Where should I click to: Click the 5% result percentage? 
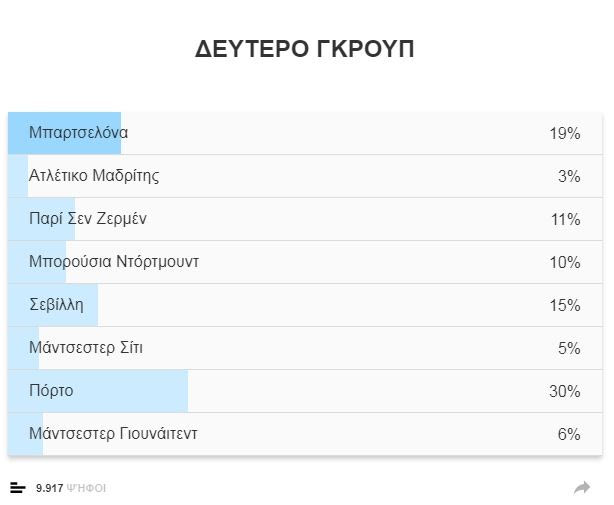tap(568, 349)
